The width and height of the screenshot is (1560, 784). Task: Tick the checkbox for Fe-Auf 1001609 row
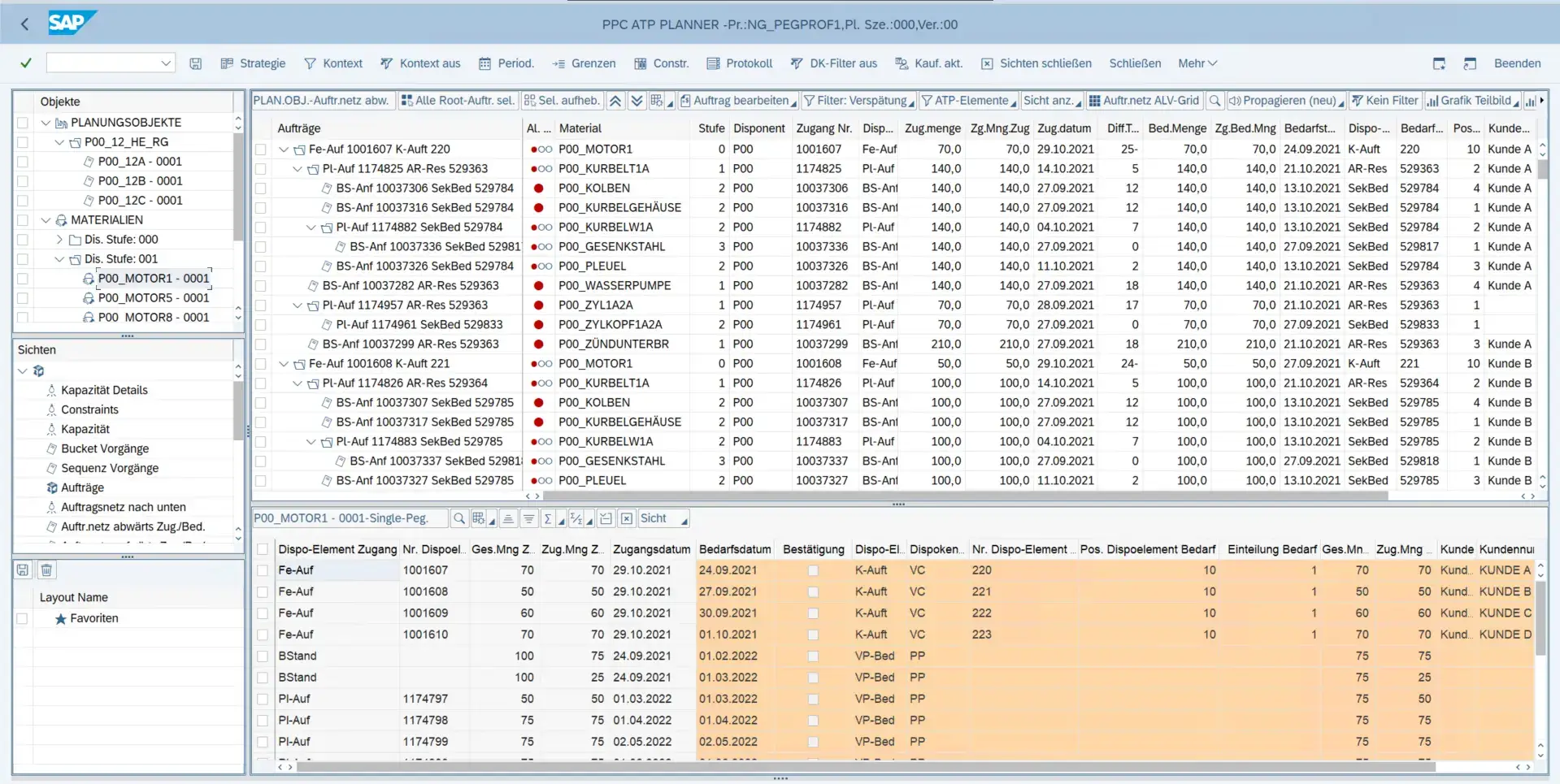(263, 613)
